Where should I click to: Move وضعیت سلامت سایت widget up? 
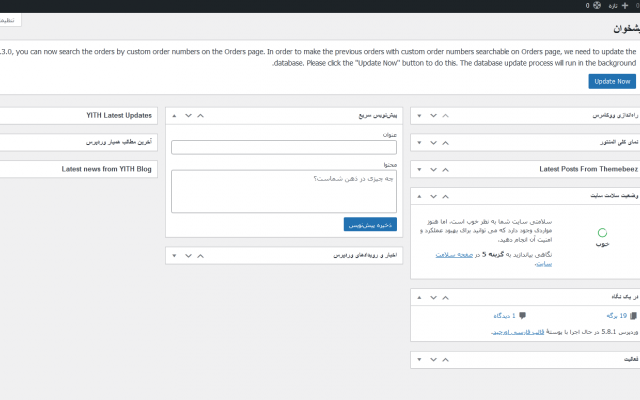pyautogui.click(x=445, y=196)
